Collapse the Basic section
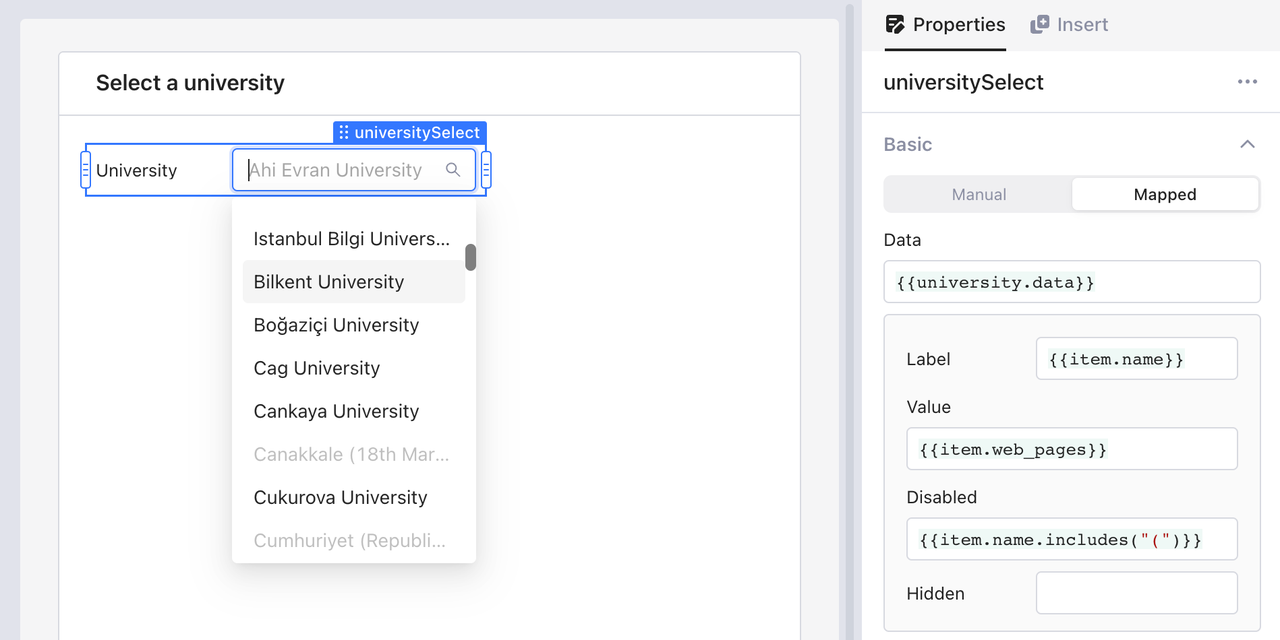The image size is (1280, 640). pyautogui.click(x=1247, y=145)
